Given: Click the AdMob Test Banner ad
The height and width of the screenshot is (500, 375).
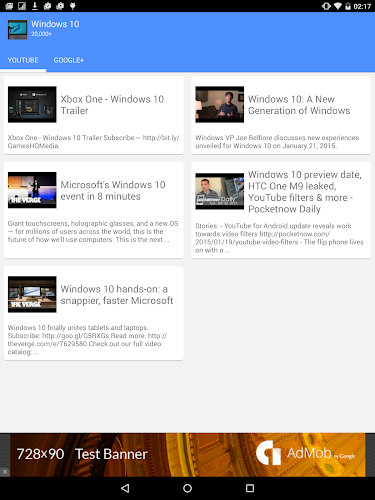Looking at the screenshot, I should pos(187,455).
